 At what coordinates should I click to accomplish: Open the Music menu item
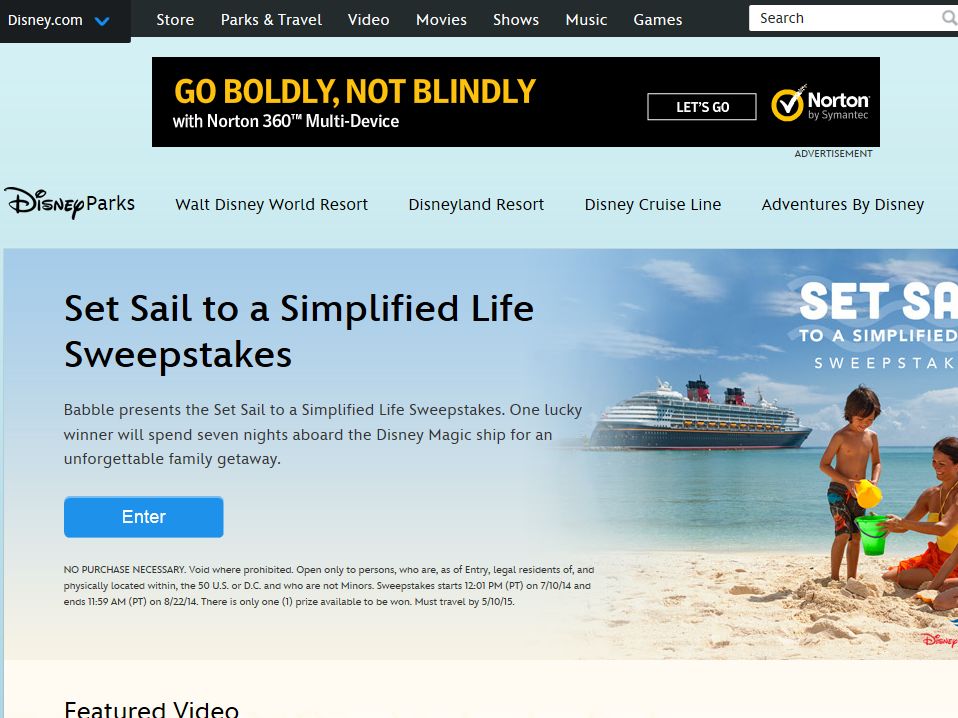coord(587,20)
